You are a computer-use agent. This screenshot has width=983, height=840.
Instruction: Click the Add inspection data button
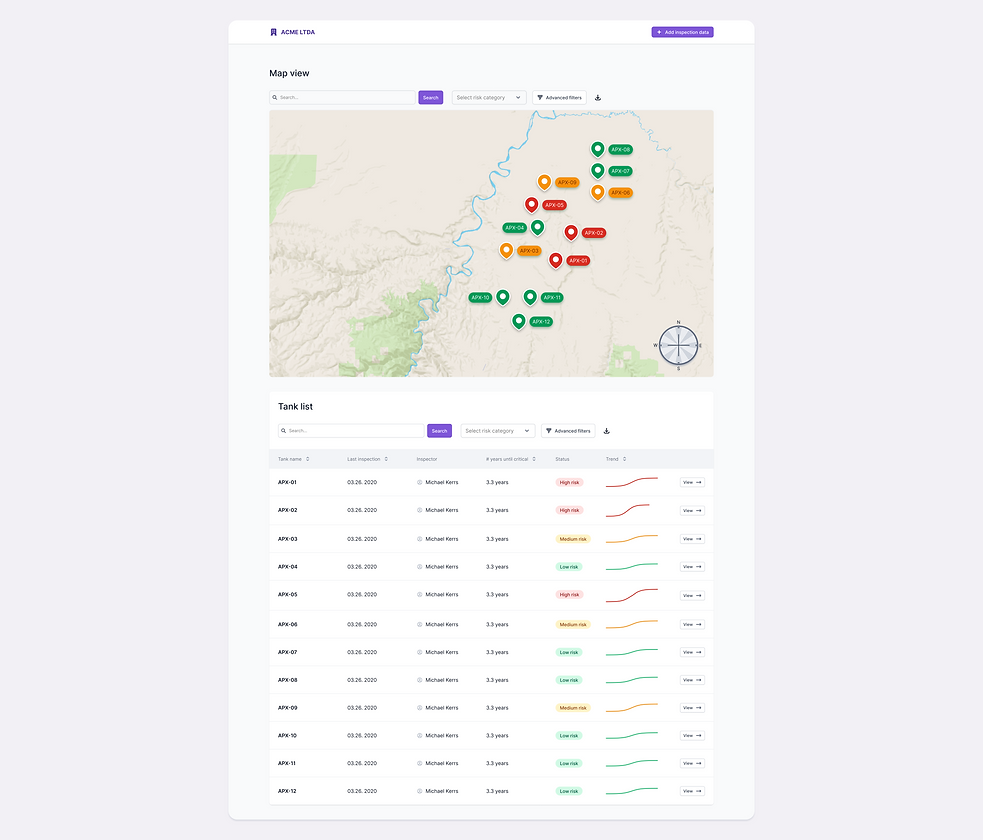click(682, 31)
